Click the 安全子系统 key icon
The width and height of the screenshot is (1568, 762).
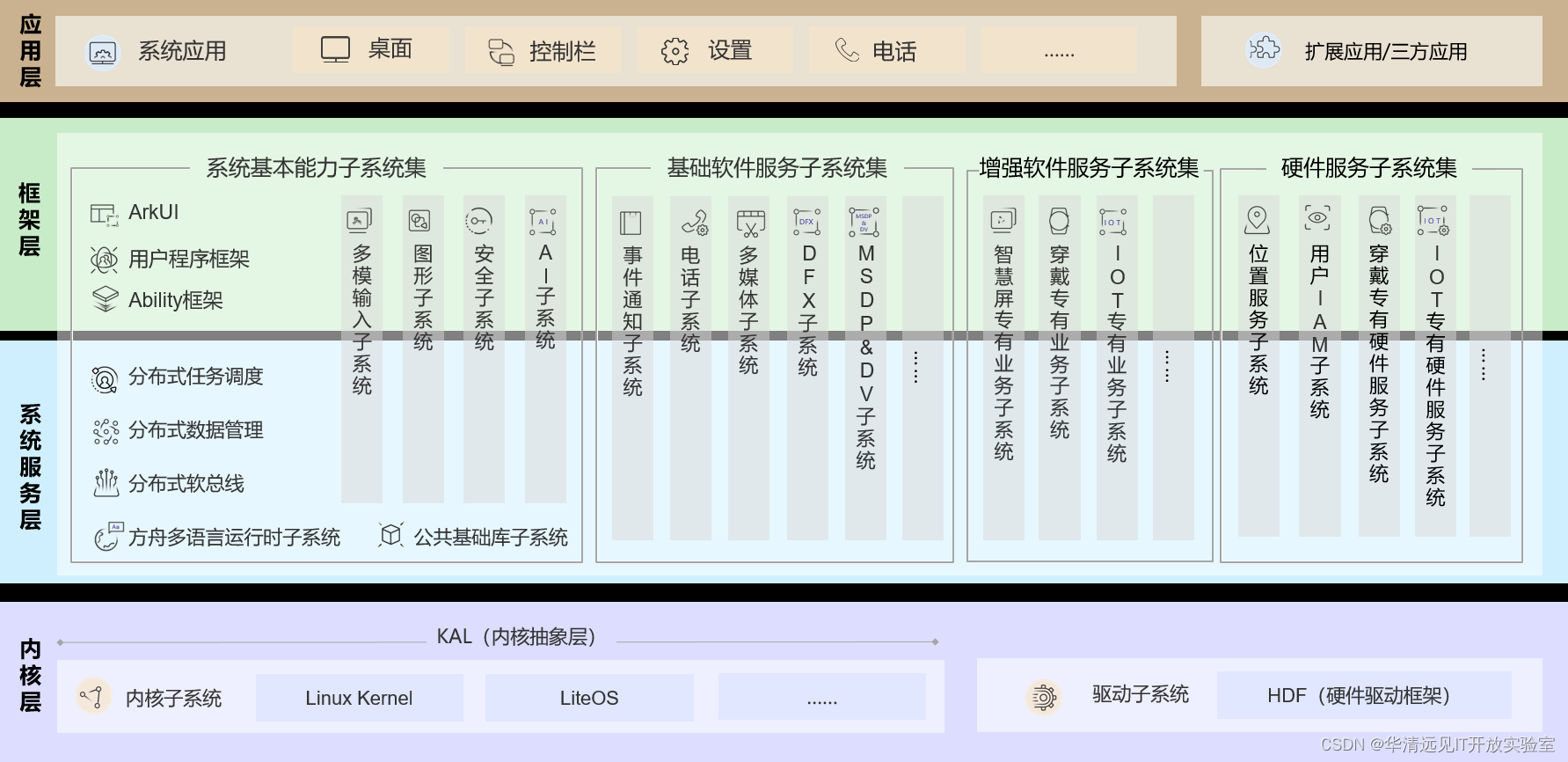coord(479,221)
